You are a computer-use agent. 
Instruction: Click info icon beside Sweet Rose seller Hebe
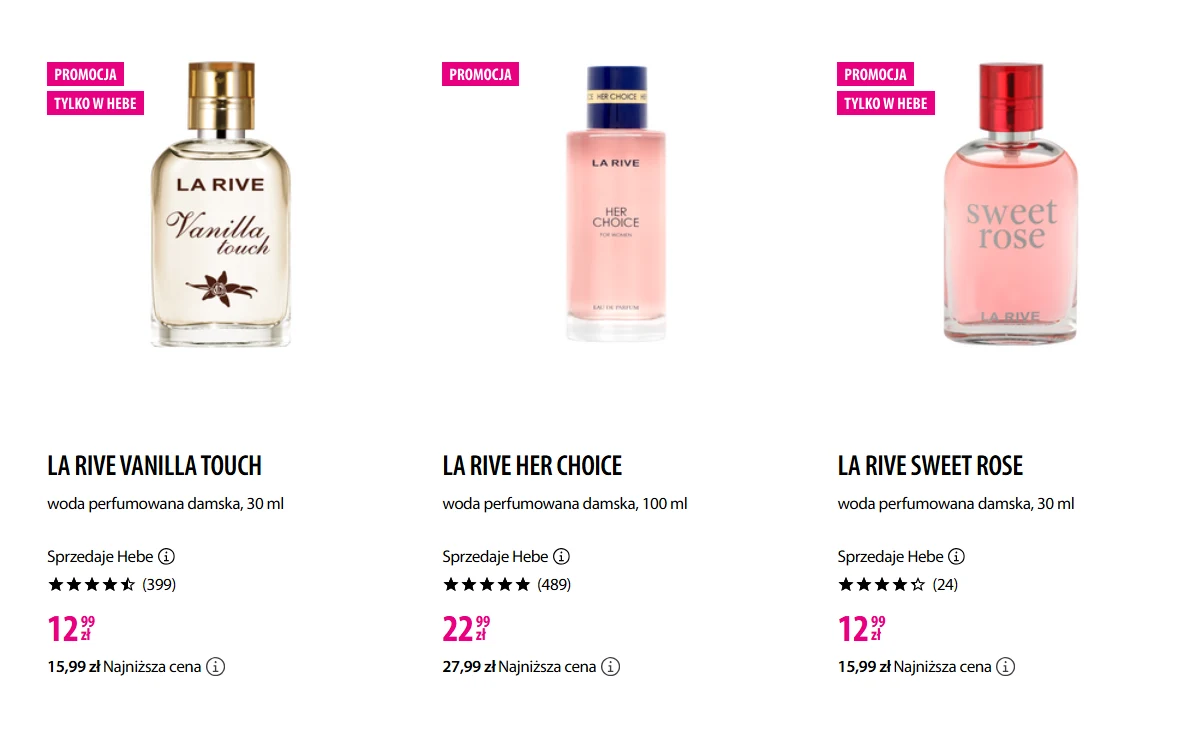(957, 557)
